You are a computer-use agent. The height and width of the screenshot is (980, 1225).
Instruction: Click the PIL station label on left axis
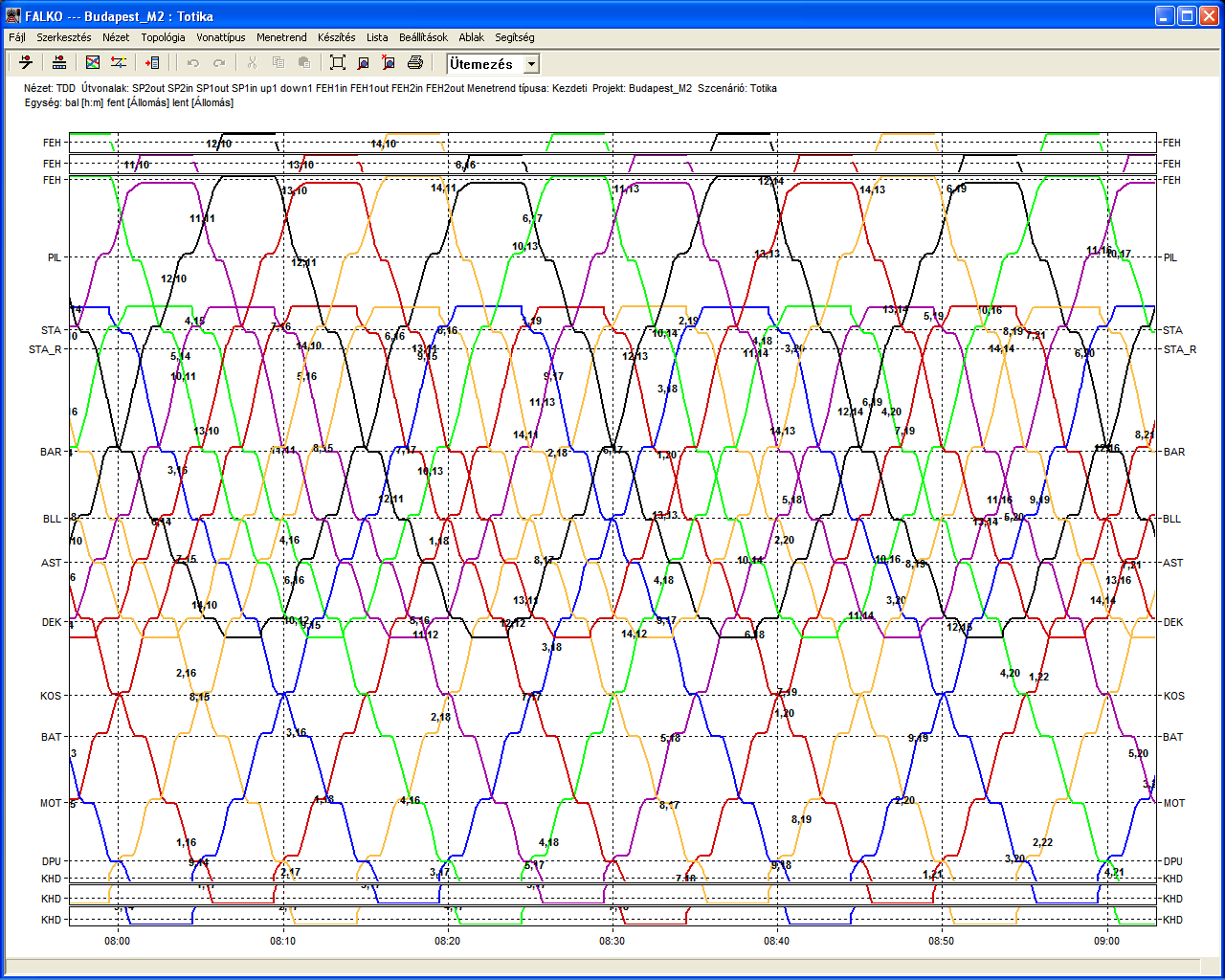[x=55, y=257]
